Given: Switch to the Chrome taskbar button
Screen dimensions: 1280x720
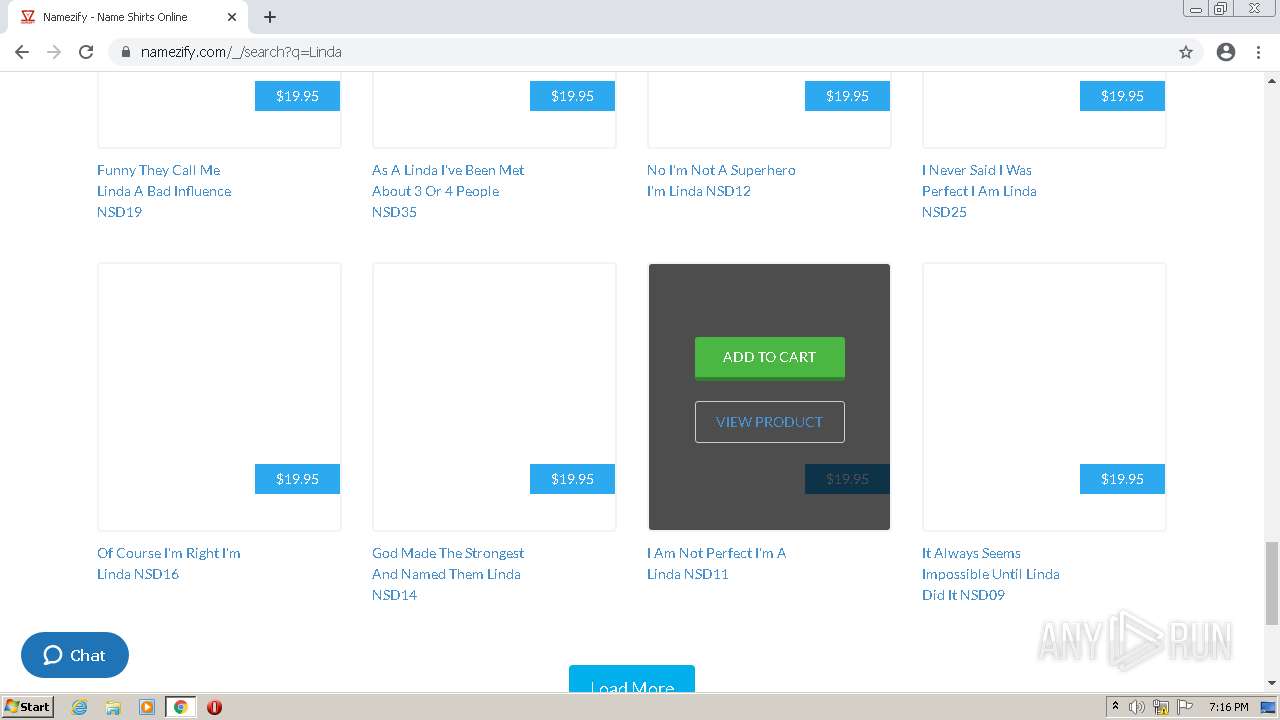Looking at the screenshot, I should (180, 707).
